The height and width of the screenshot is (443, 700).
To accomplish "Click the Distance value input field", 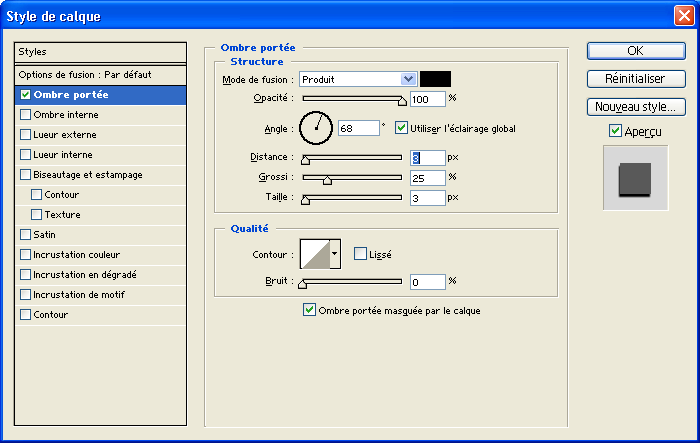I will [427, 158].
